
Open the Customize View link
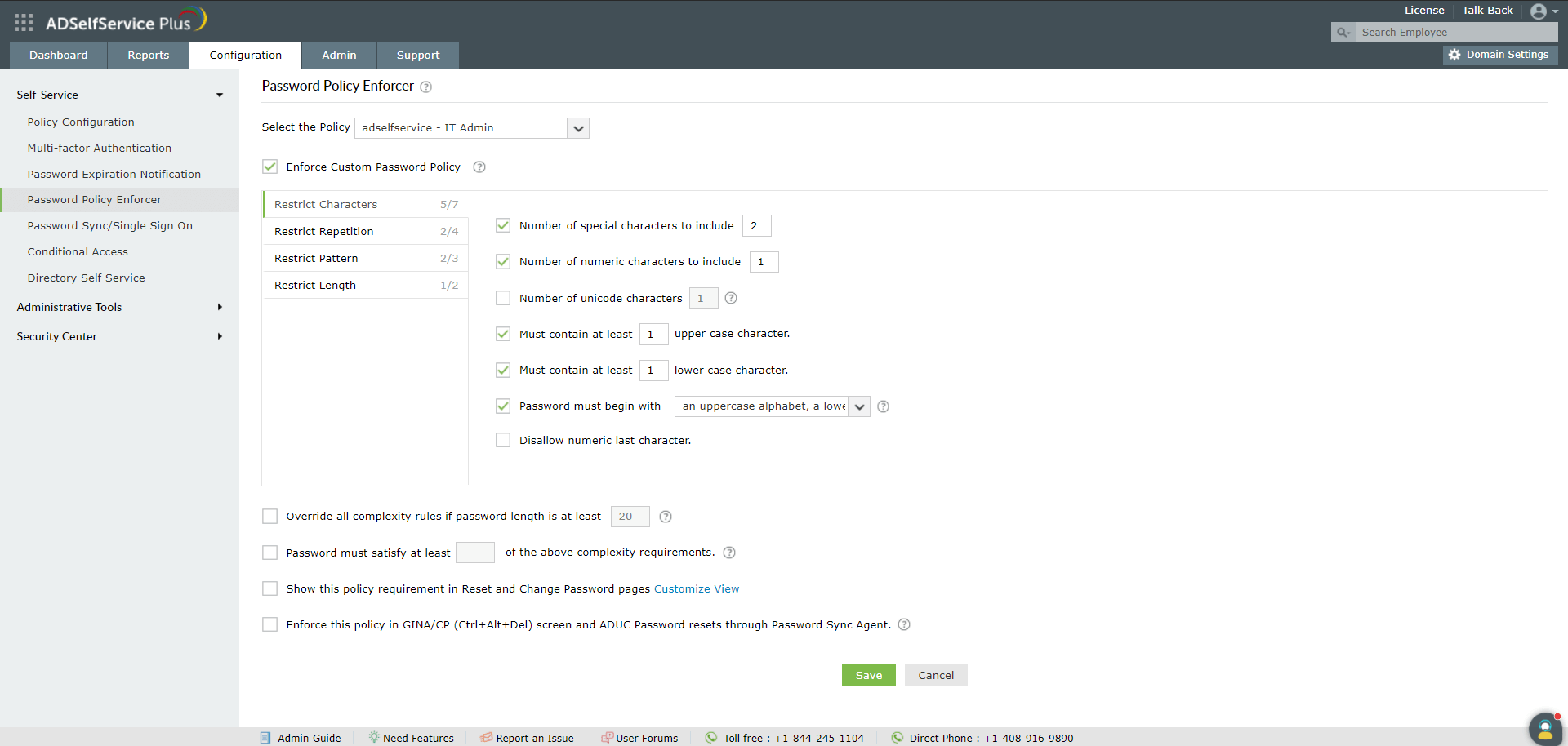(696, 588)
